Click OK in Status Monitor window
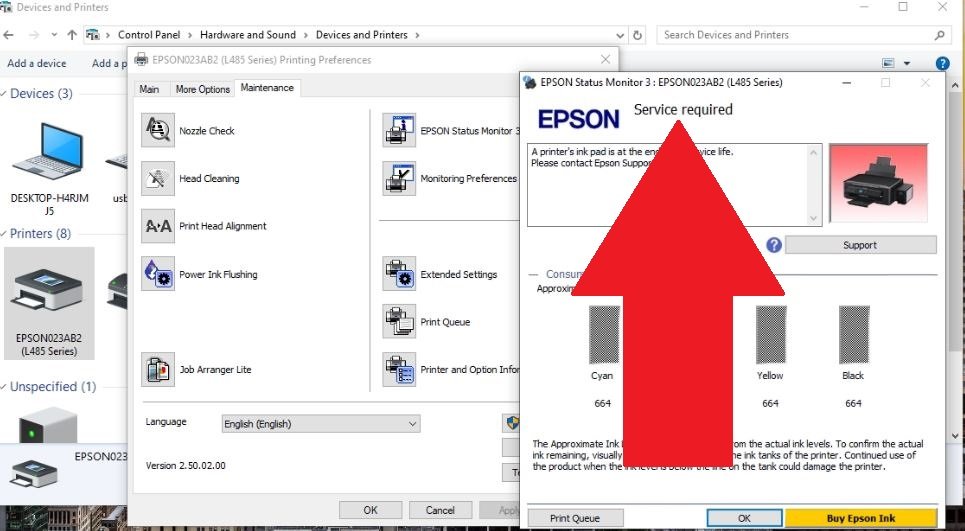965x531 pixels. coord(744,518)
